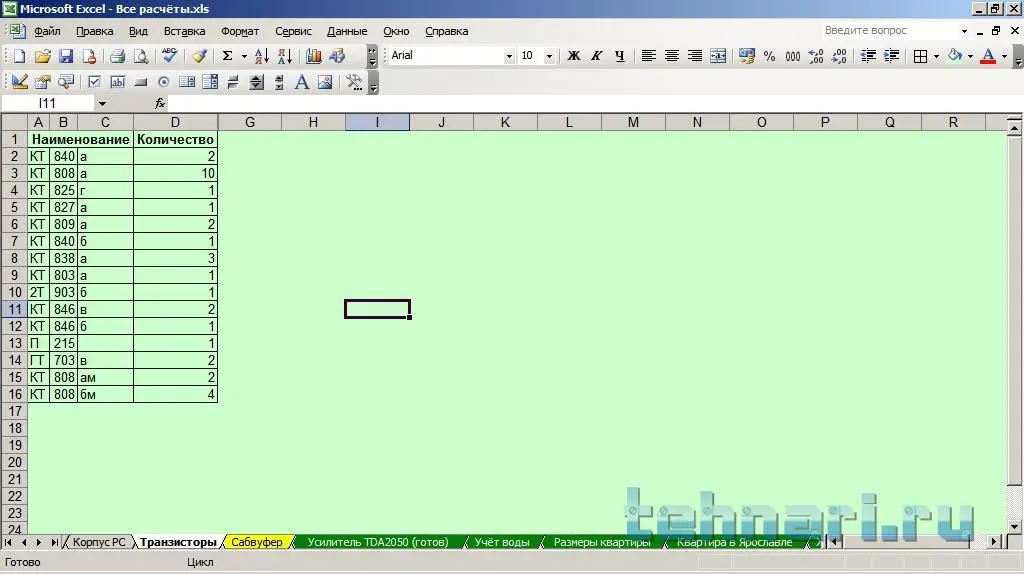
Task: Merge and center the selected cells
Action: pos(718,56)
